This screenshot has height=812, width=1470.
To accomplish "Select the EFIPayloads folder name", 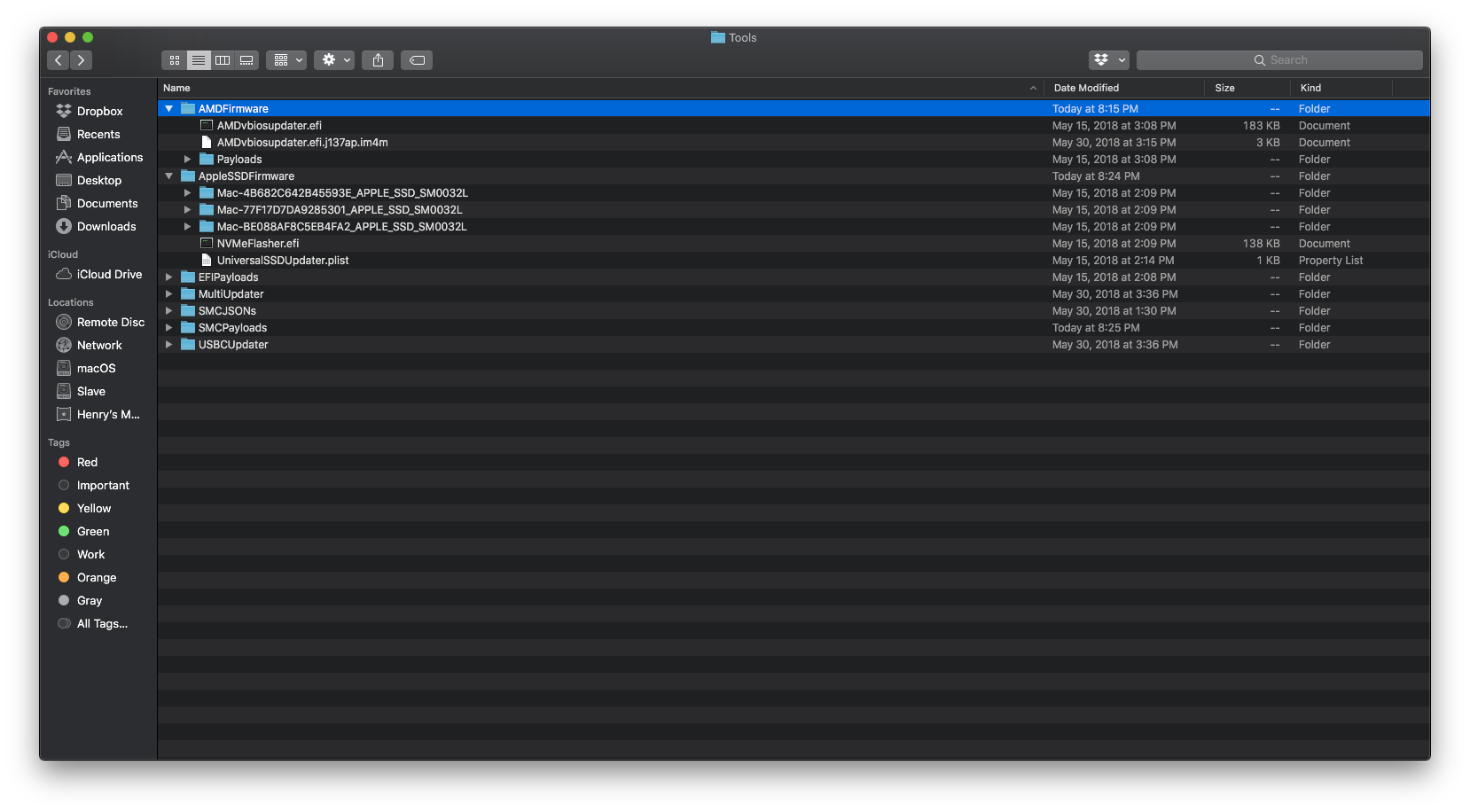I will click(x=228, y=277).
